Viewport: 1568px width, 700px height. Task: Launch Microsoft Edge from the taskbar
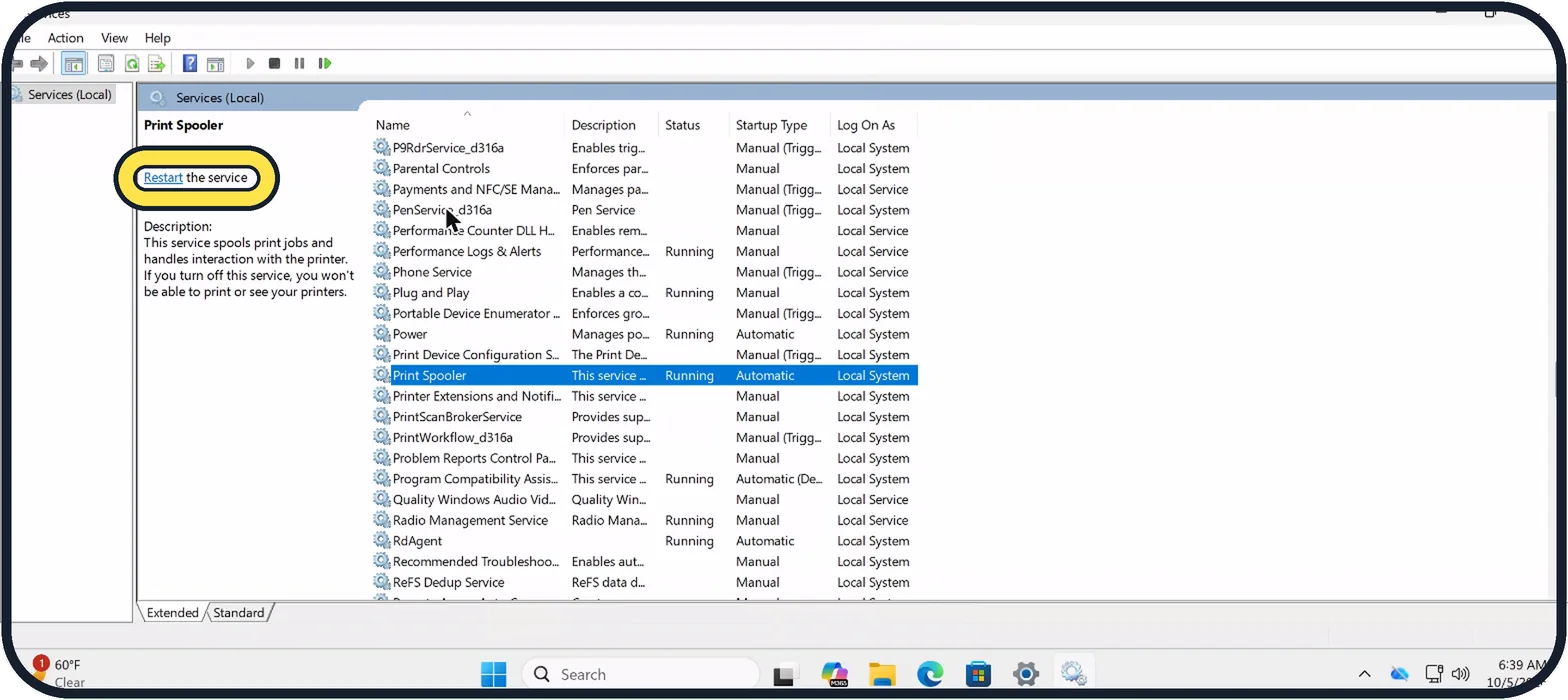(x=930, y=674)
